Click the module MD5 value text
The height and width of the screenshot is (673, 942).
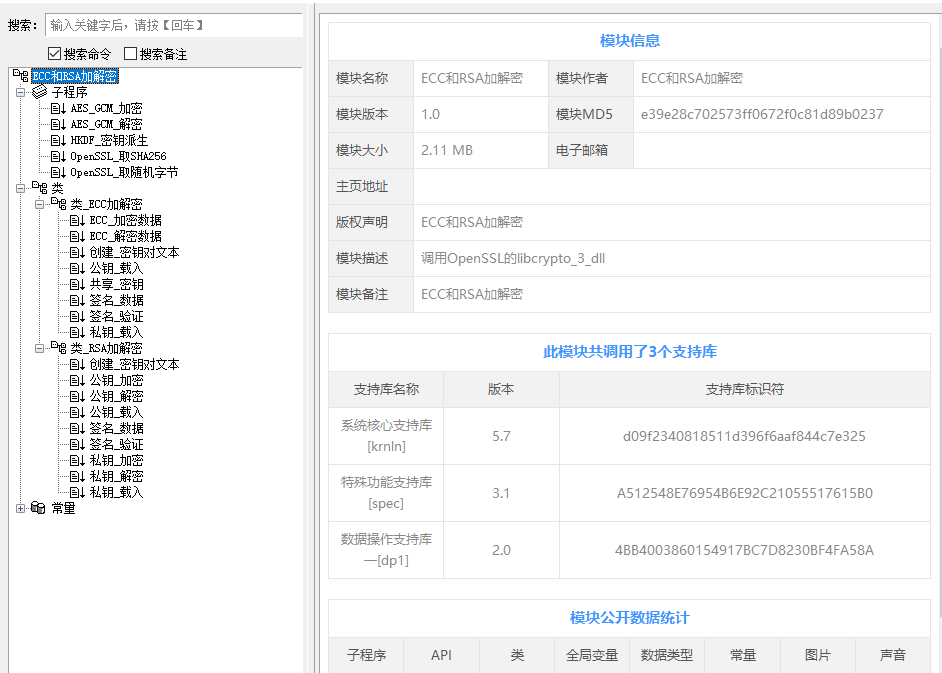[x=762, y=114]
